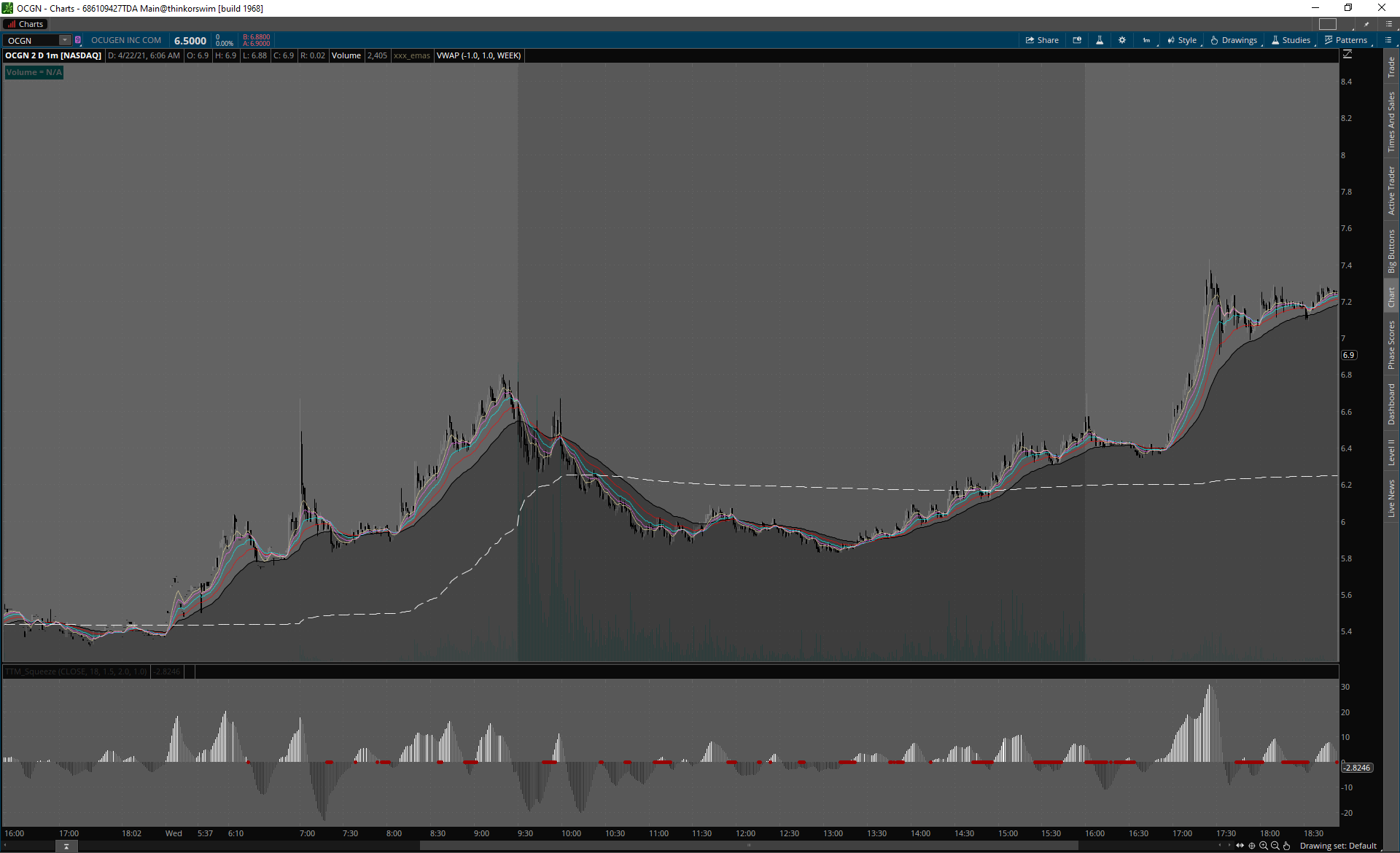Toggle the Volume N/A label
1400x853 pixels.
pos(34,72)
